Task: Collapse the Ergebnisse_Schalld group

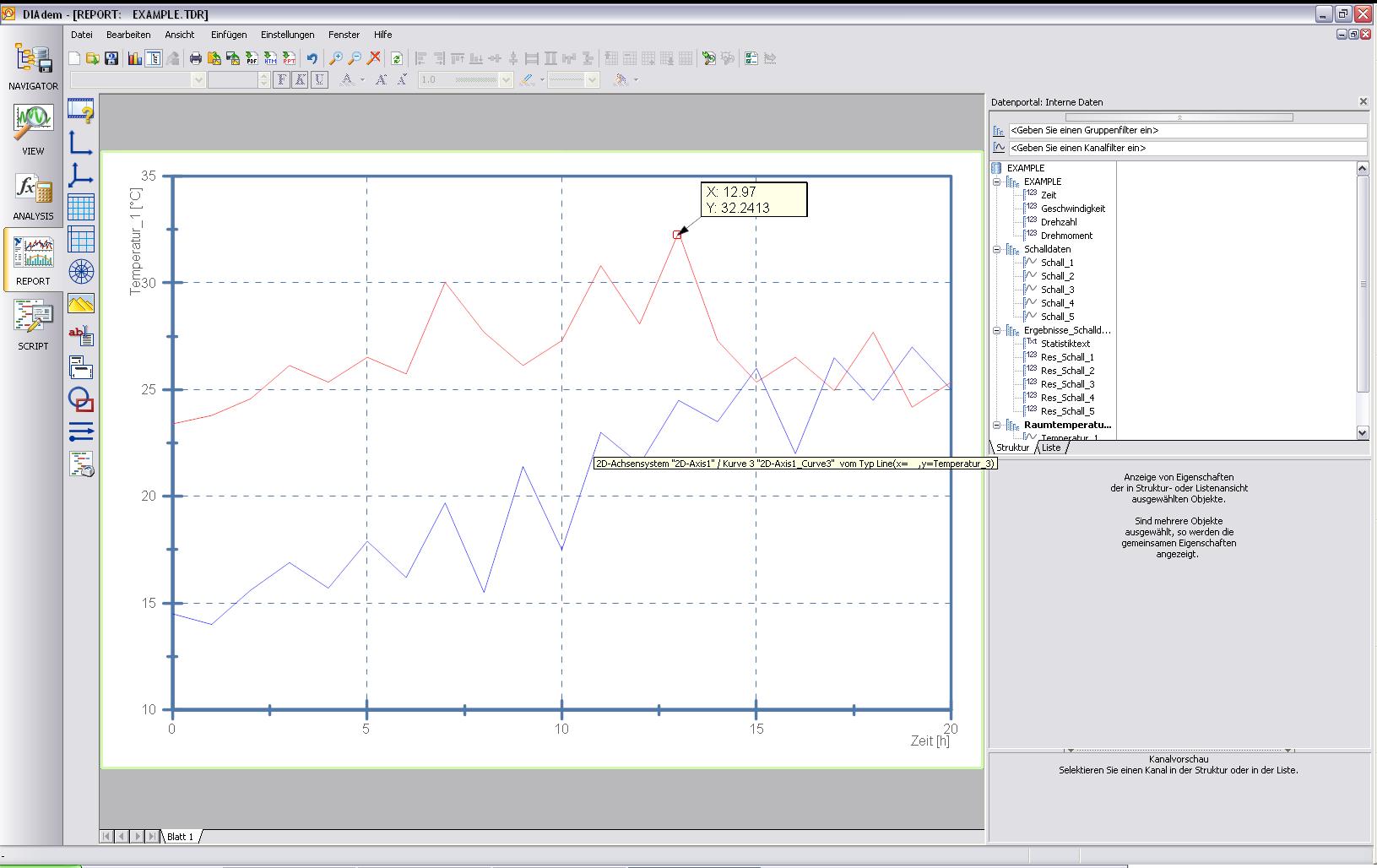Action: coord(997,330)
